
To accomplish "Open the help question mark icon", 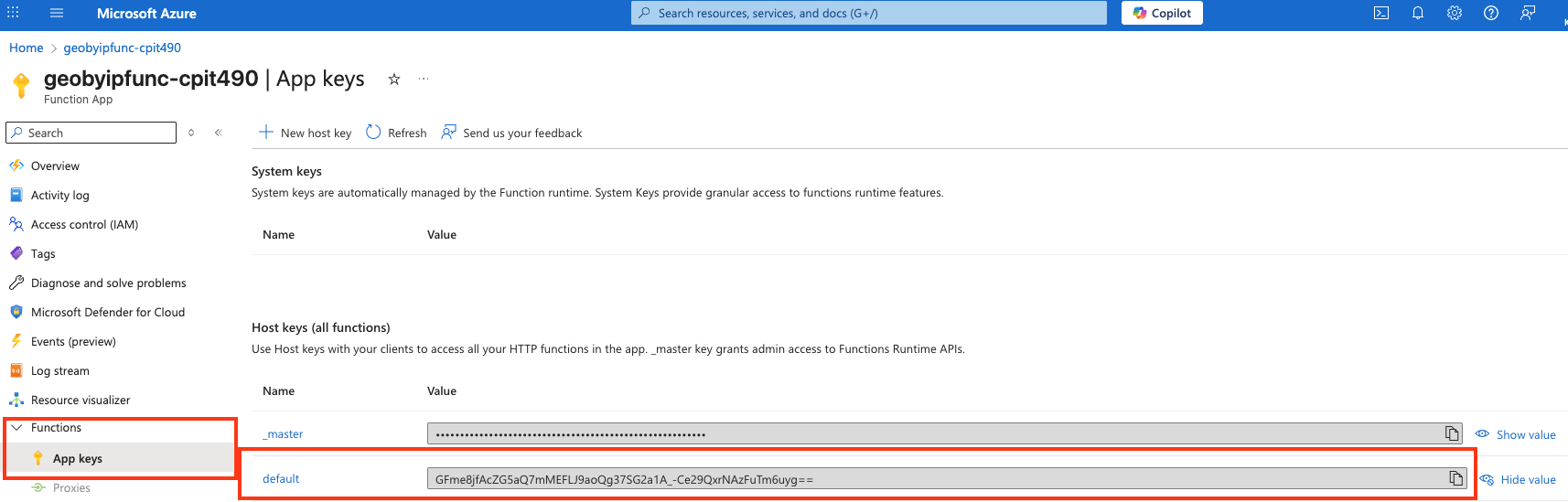I will (x=1491, y=13).
